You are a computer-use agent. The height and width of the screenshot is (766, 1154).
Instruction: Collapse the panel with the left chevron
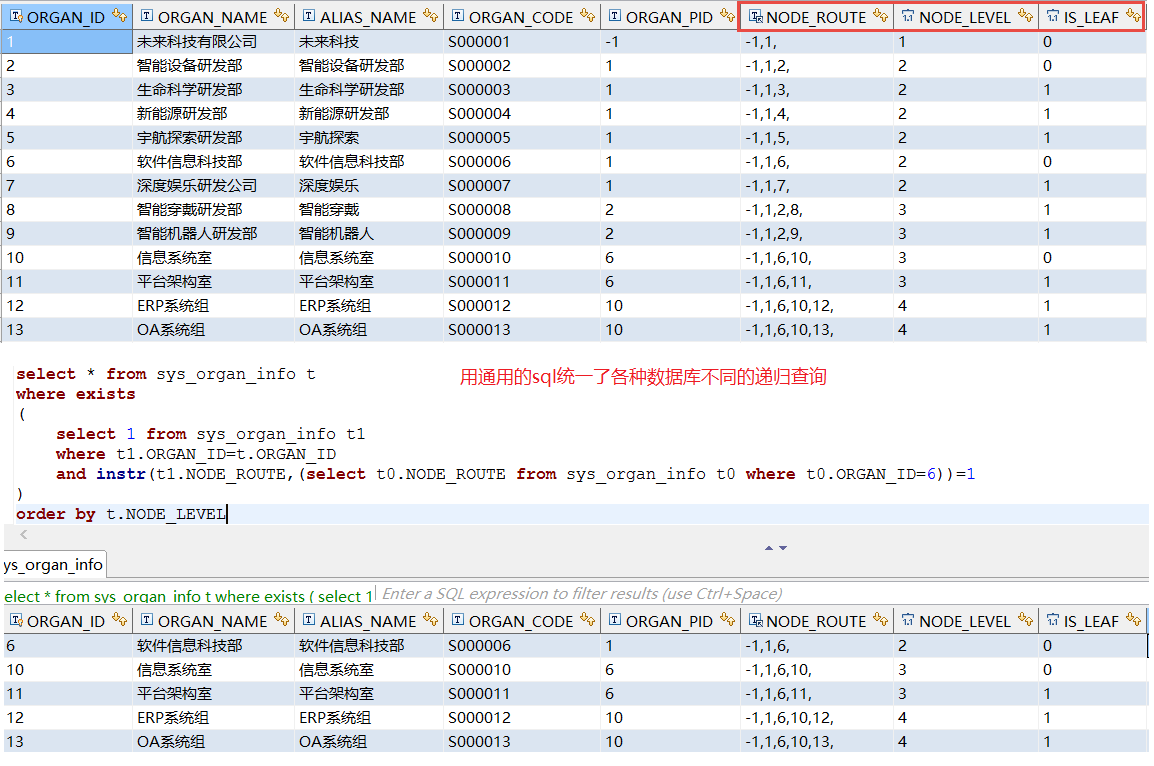(x=22, y=535)
